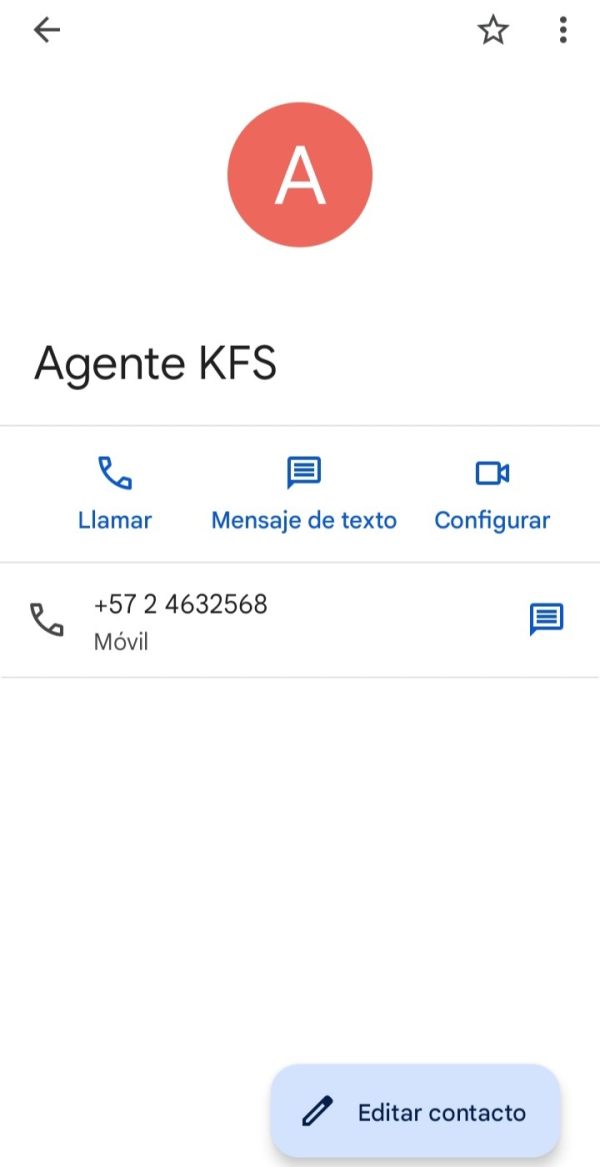
Task: Tap the letter A inside the avatar
Action: pos(300,176)
